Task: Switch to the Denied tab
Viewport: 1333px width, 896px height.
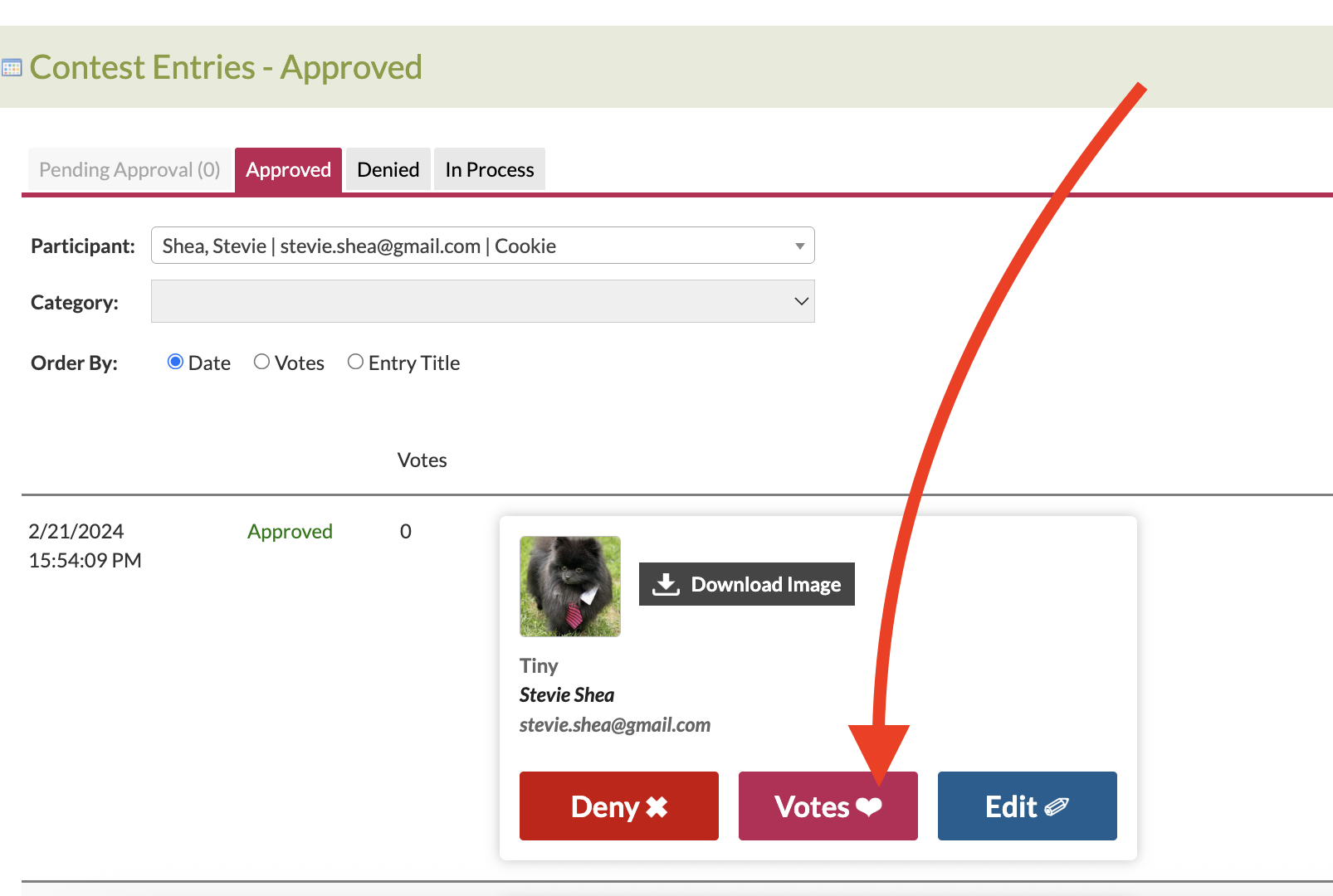Action: click(388, 169)
